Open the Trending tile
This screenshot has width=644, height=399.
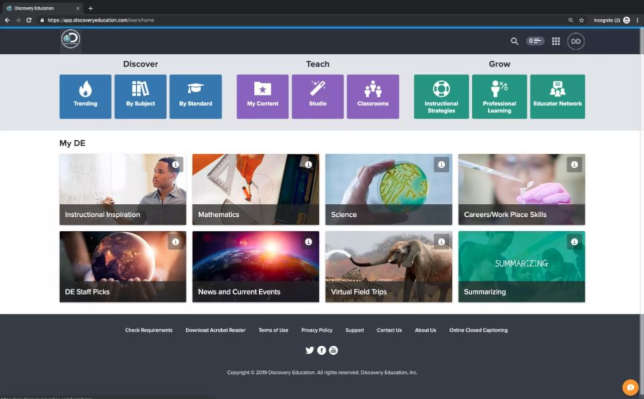pos(85,97)
